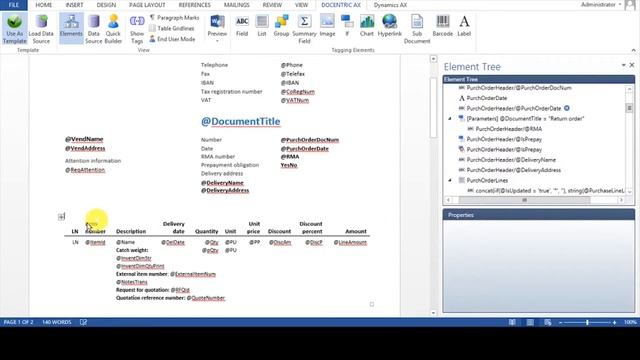The width and height of the screenshot is (640, 360).
Task: Switch to REFERENCES ribbon tab
Action: tap(195, 5)
